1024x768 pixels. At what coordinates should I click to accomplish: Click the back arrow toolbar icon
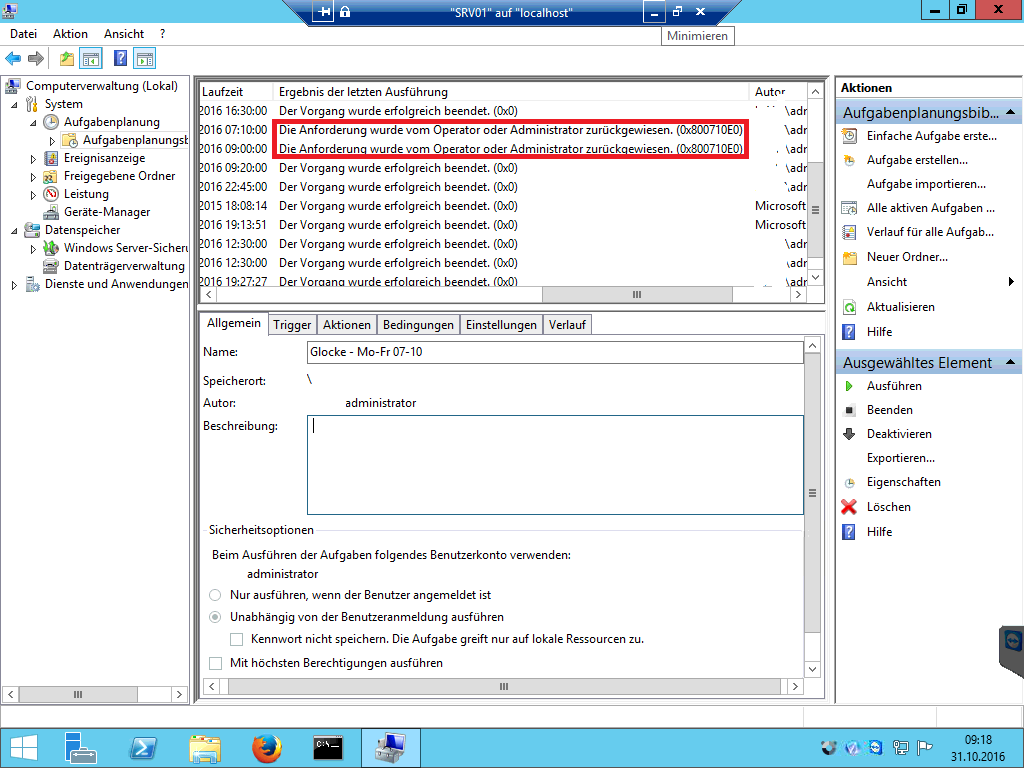coord(13,58)
